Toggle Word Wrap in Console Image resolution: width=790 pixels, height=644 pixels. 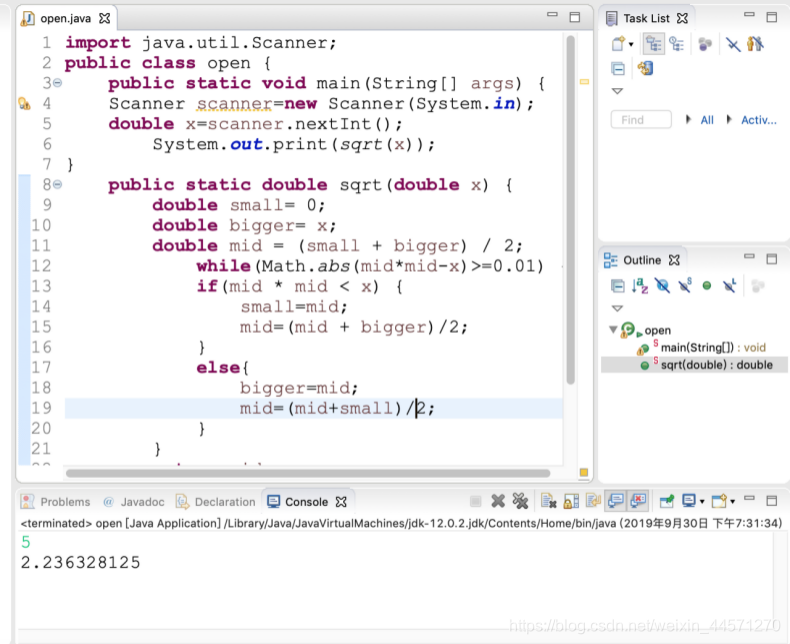593,501
